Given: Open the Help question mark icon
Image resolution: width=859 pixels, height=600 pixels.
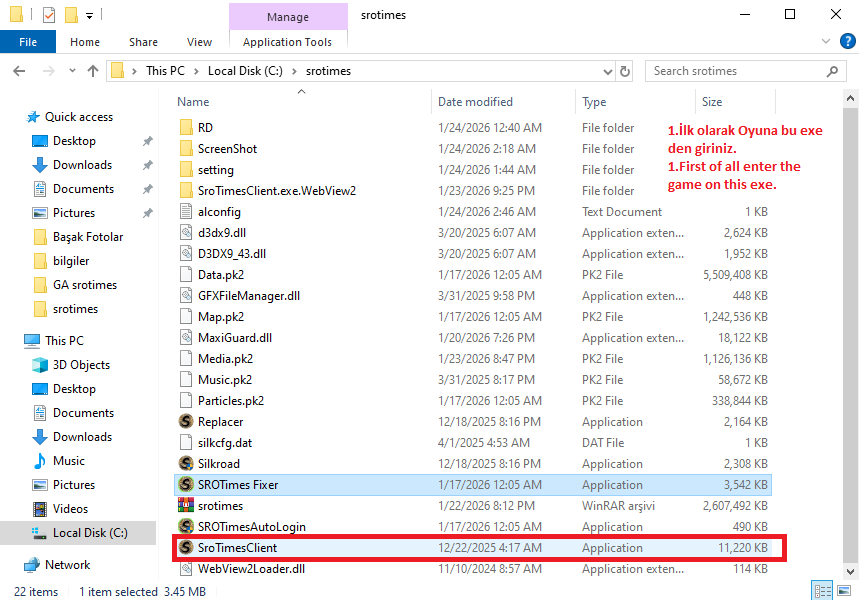Looking at the screenshot, I should [x=847, y=42].
